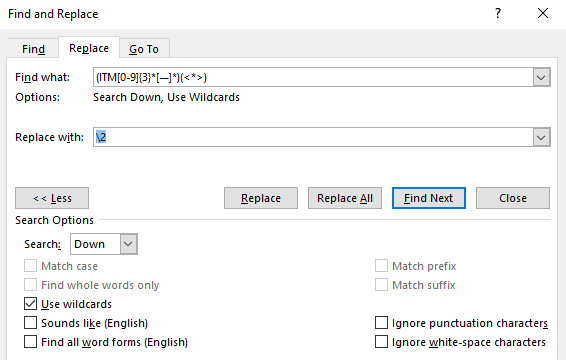Uncheck the Use wildcards checkbox
This screenshot has height=360, width=566.
(30, 304)
